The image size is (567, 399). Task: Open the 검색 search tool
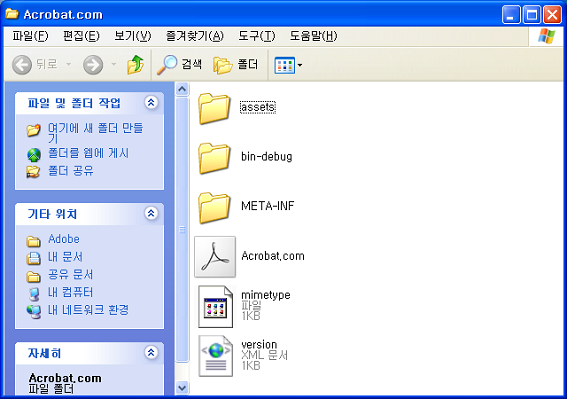click(179, 65)
